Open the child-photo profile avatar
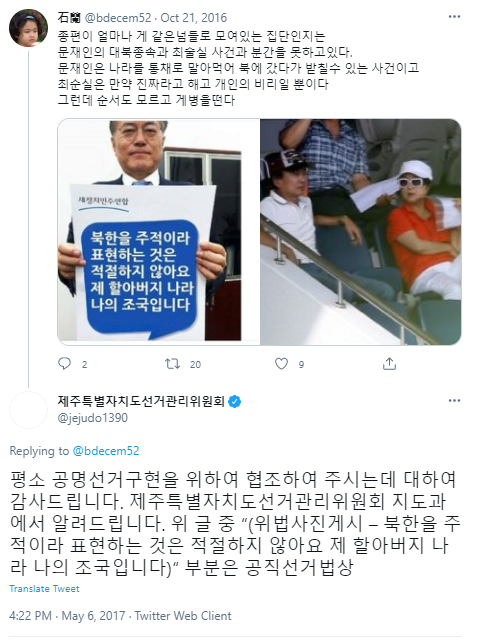 click(x=28, y=28)
